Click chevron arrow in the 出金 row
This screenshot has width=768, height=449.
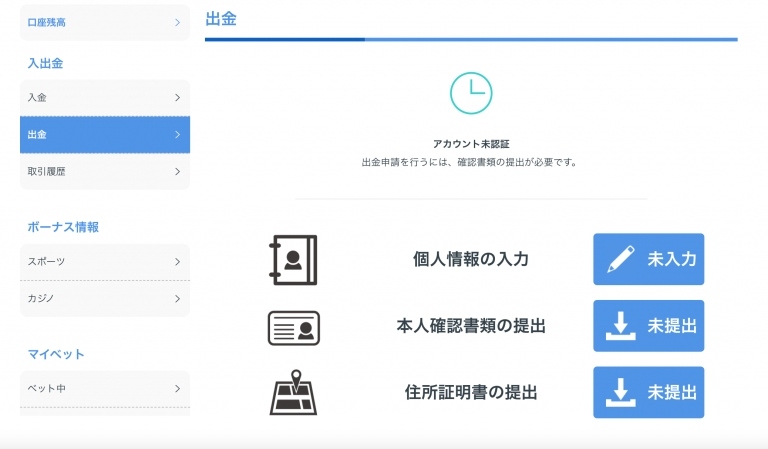click(177, 135)
